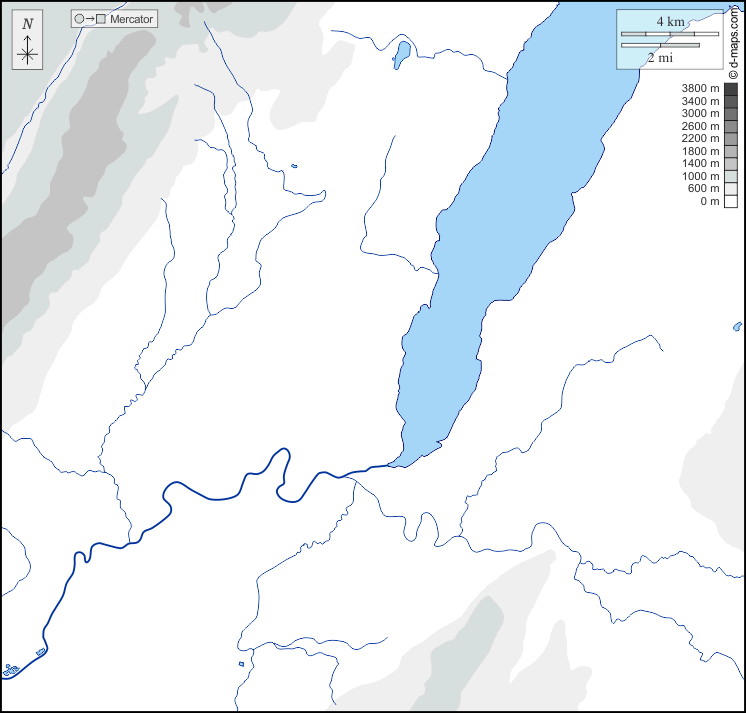This screenshot has height=713, width=746.
Task: Click the Mercator projection label
Action: (131, 19)
